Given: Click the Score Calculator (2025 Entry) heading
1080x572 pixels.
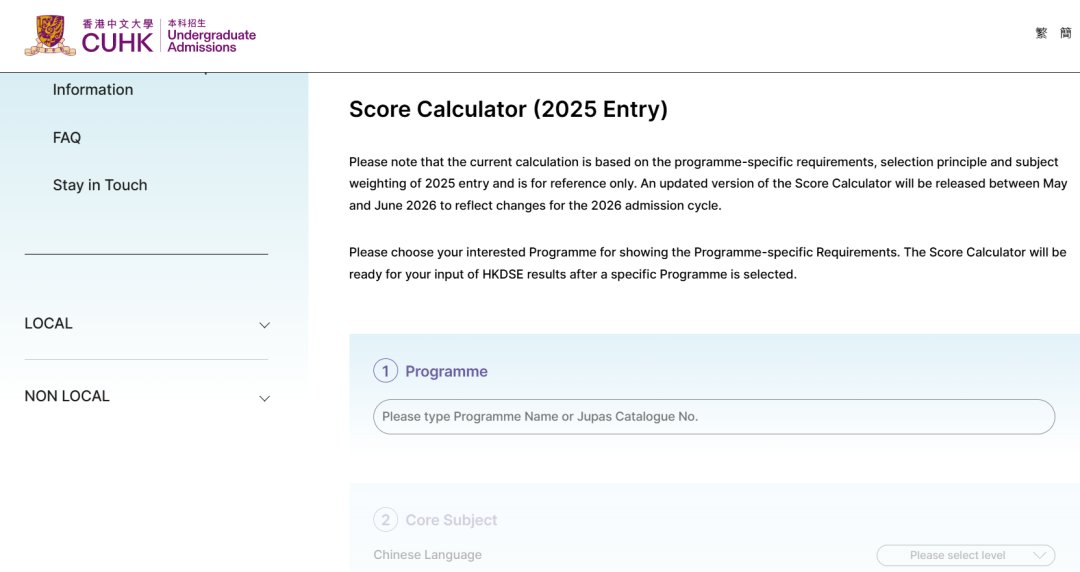Looking at the screenshot, I should coord(508,109).
